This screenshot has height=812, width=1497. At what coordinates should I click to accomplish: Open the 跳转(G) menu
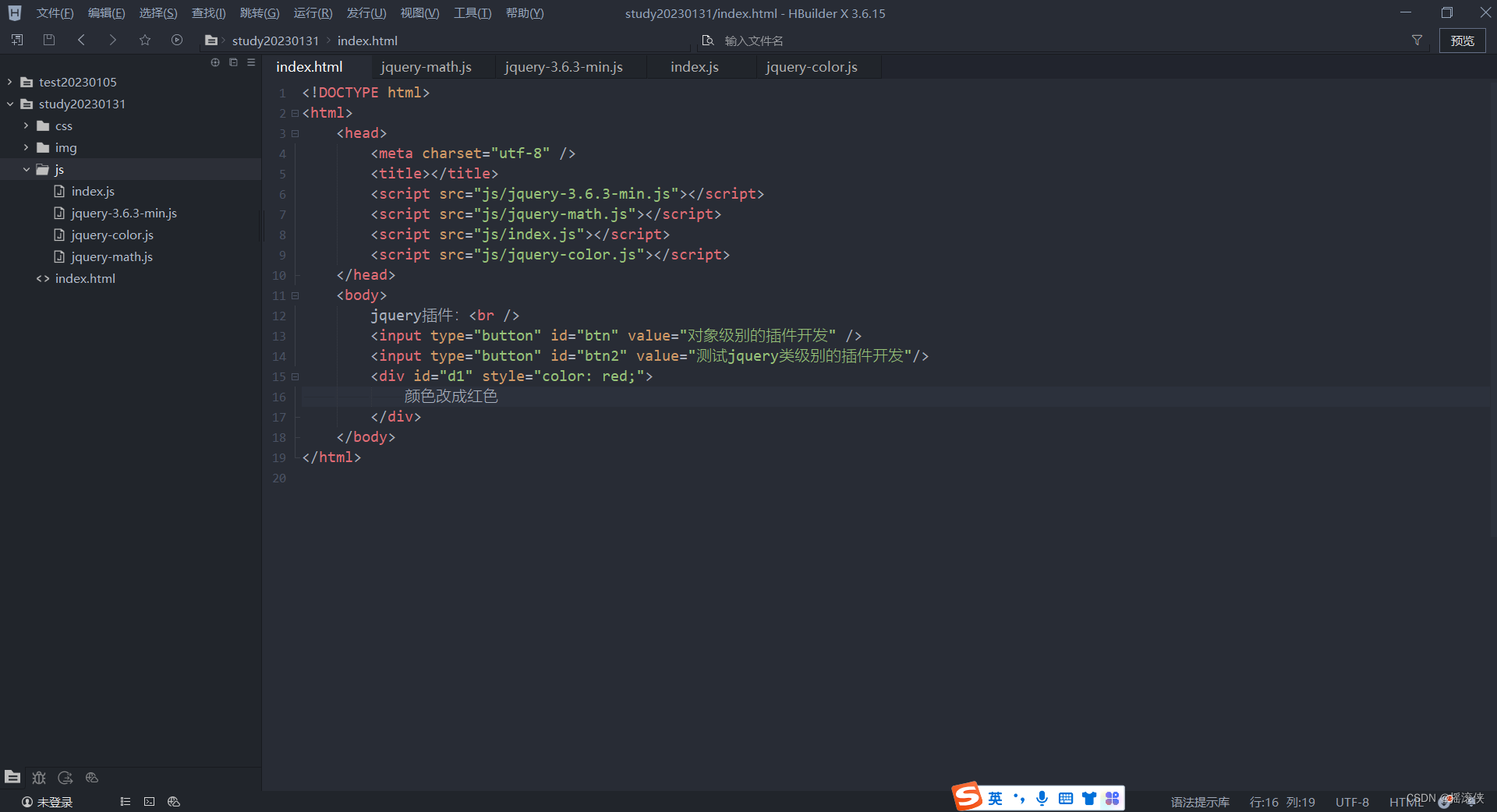[260, 13]
